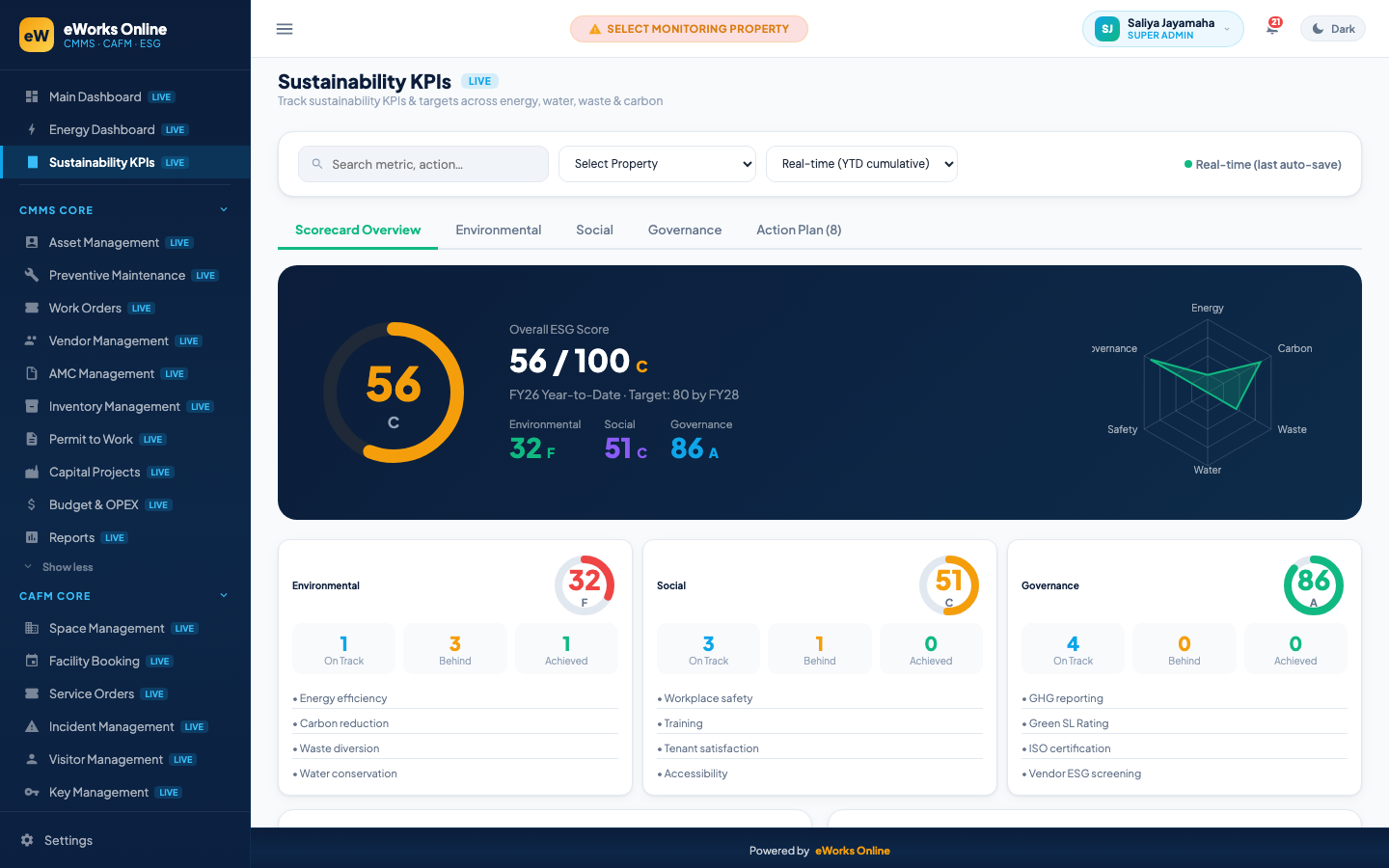Click the Governance 86 score ring

[1314, 585]
